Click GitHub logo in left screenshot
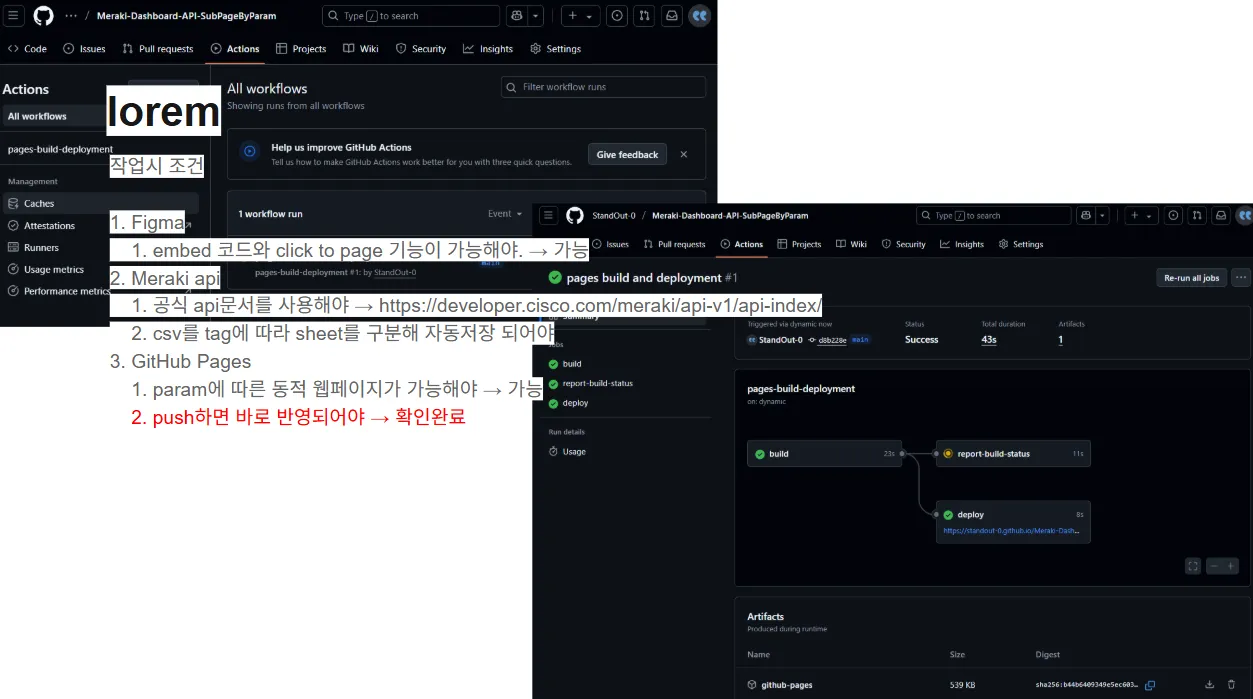The height and width of the screenshot is (699, 1253). coord(43,16)
